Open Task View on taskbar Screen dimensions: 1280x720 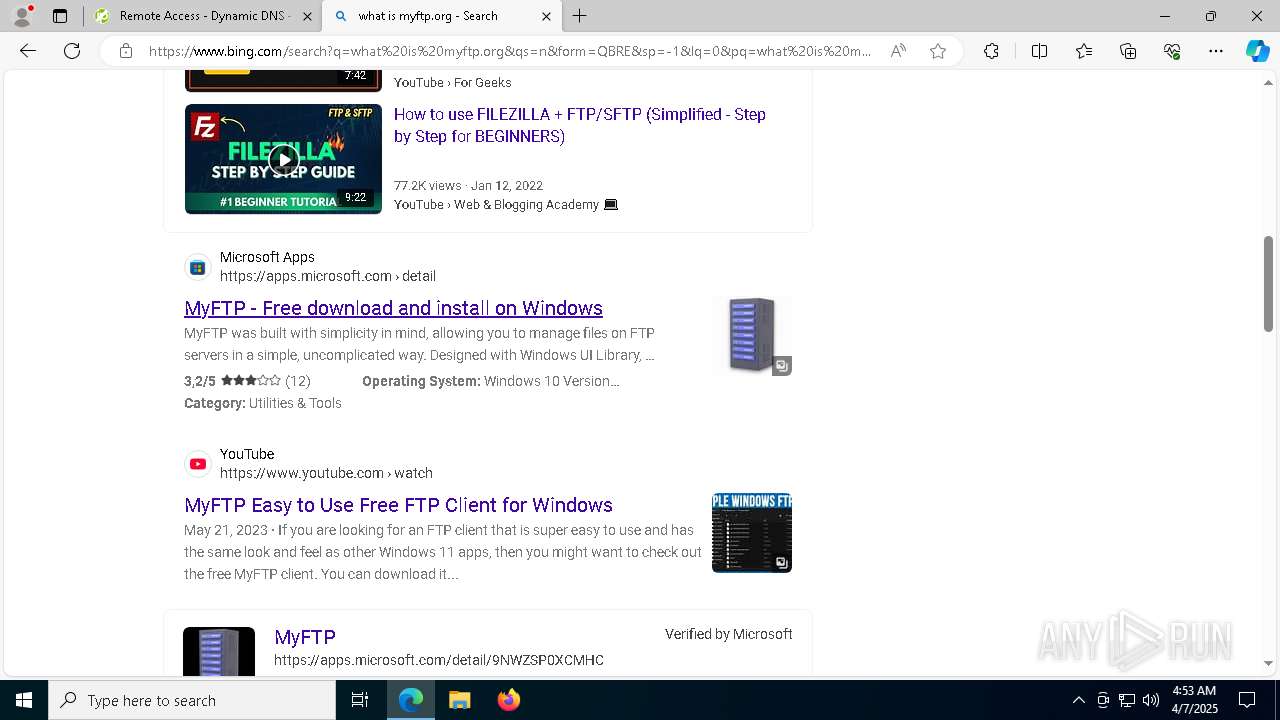pyautogui.click(x=360, y=700)
